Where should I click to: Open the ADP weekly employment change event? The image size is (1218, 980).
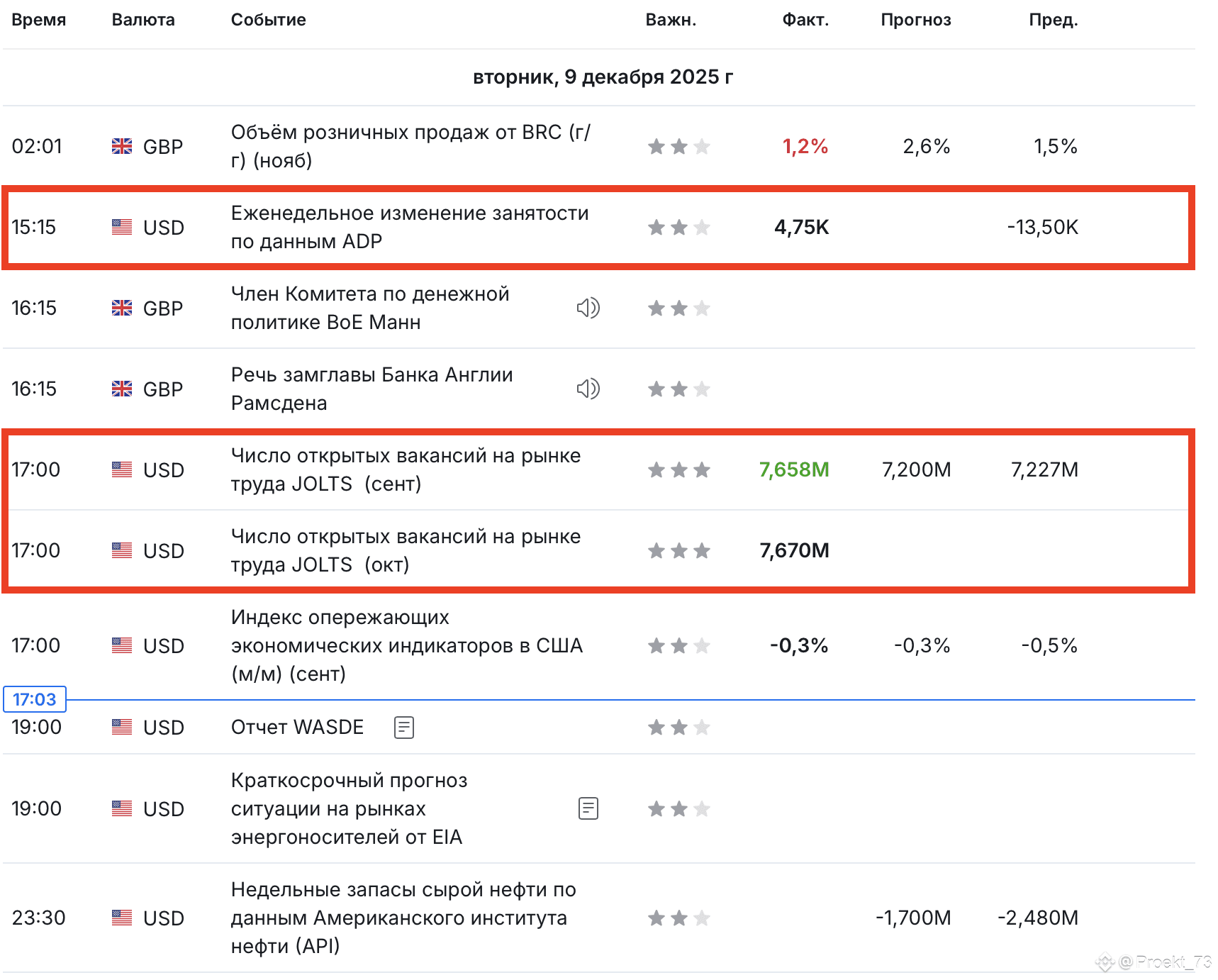pos(410,227)
